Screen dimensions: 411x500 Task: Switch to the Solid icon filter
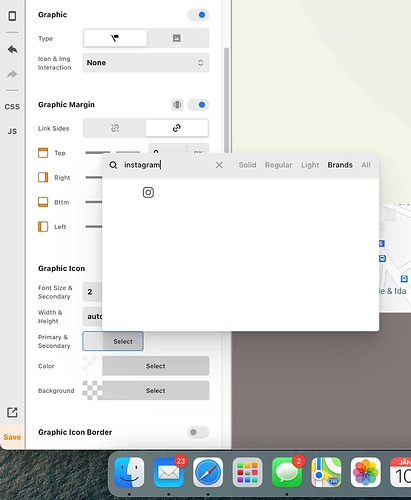point(247,165)
